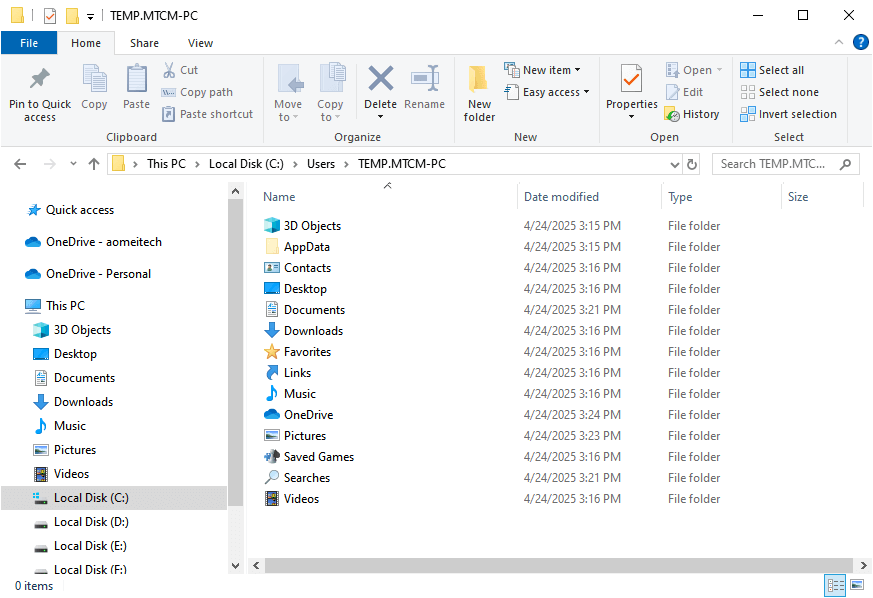Click title bar new folder icon
This screenshot has width=873, height=598.
click(72, 16)
